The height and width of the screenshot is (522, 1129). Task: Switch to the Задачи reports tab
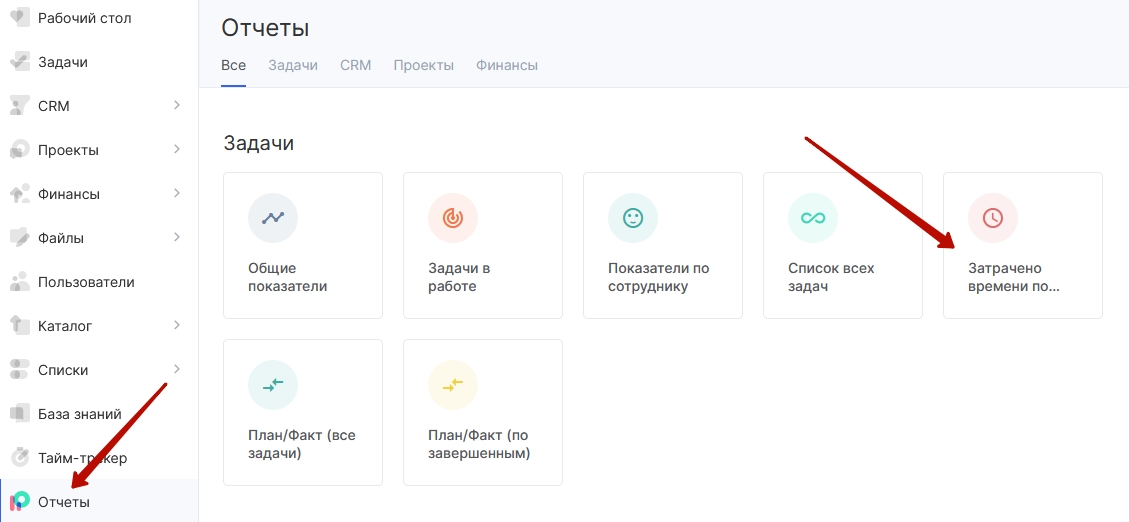pos(293,66)
